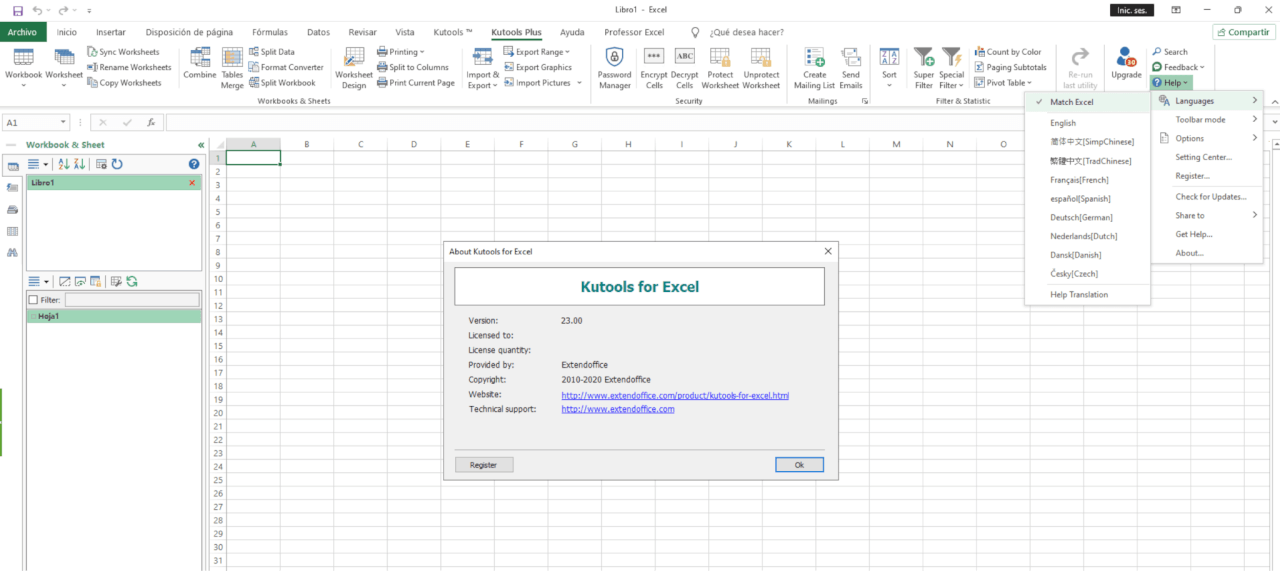Viewport: 1280px width, 571px height.
Task: Select column header B
Action: coord(307,145)
